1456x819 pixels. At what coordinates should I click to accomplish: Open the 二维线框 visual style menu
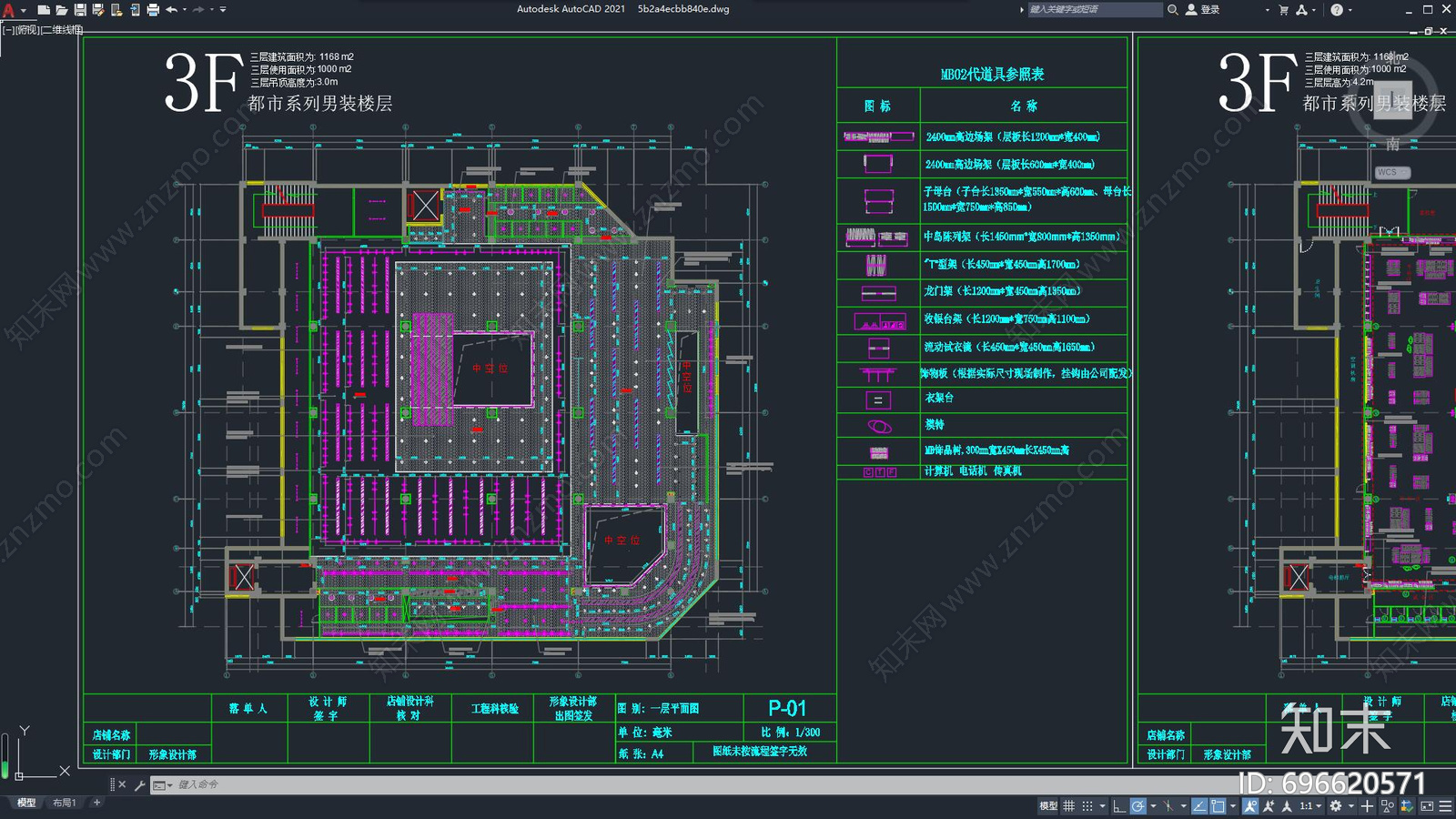[62, 30]
